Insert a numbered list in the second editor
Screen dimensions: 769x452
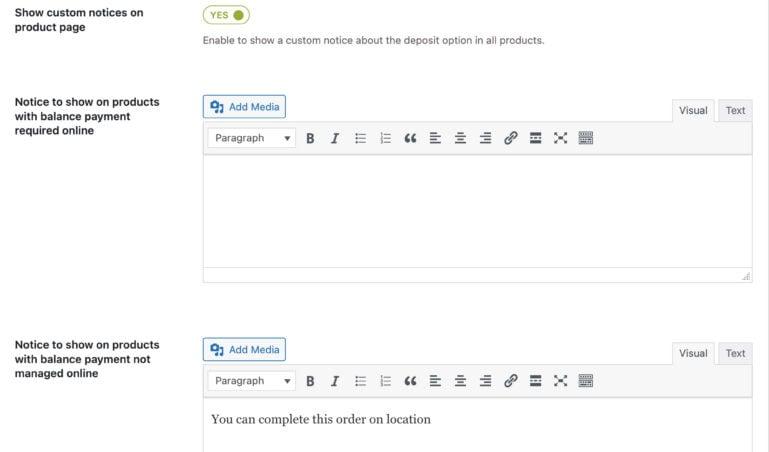(385, 381)
